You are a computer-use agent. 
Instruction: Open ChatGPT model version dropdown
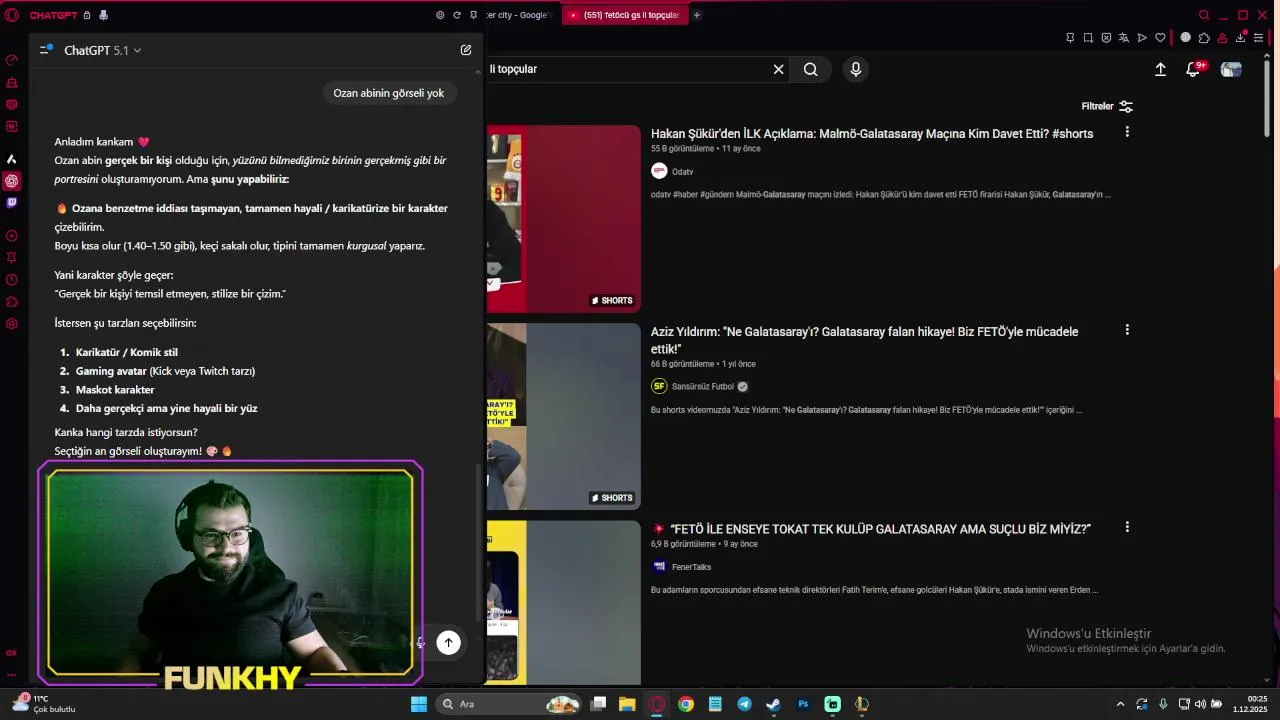[103, 50]
